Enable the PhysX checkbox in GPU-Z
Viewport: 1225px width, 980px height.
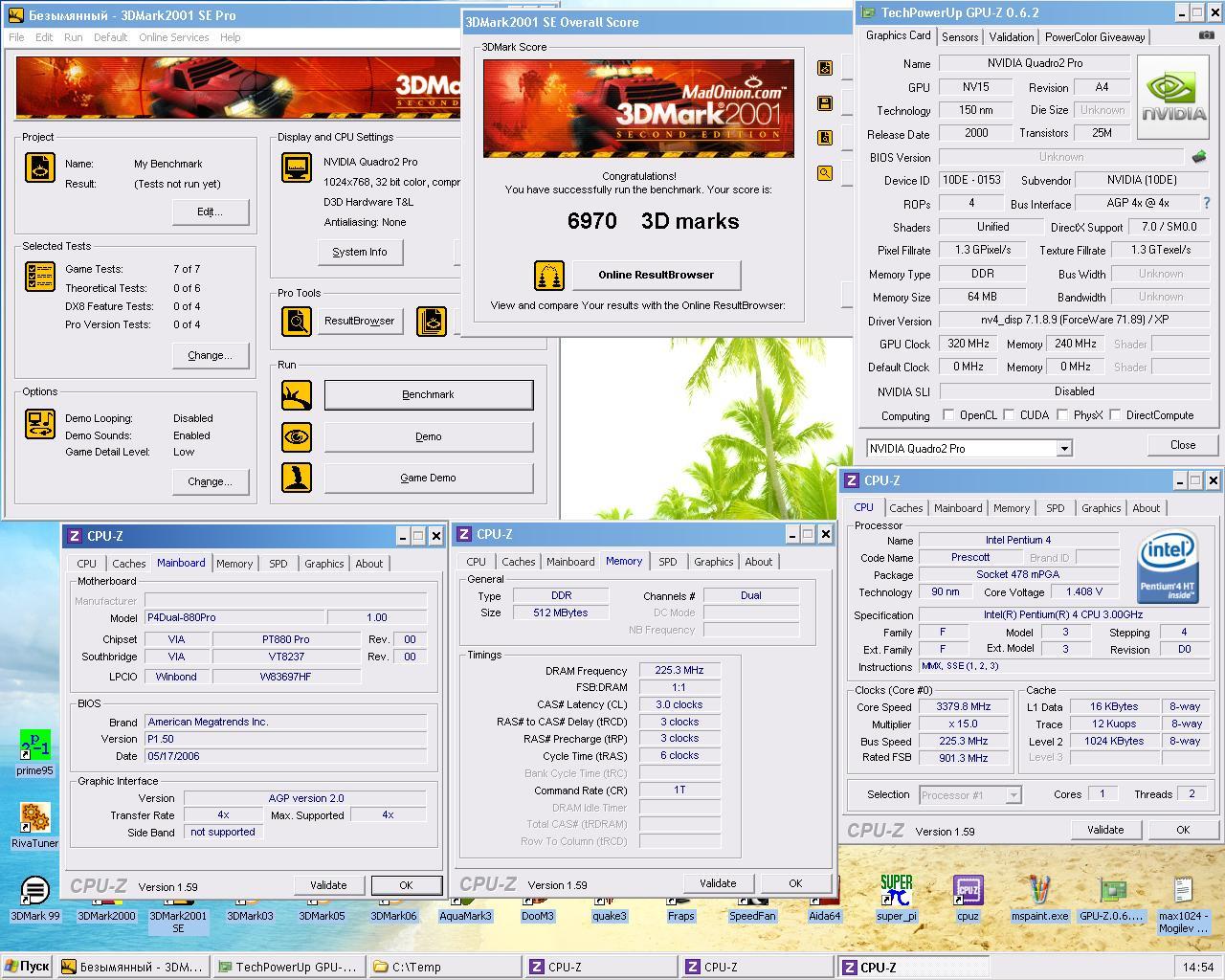(x=1061, y=415)
